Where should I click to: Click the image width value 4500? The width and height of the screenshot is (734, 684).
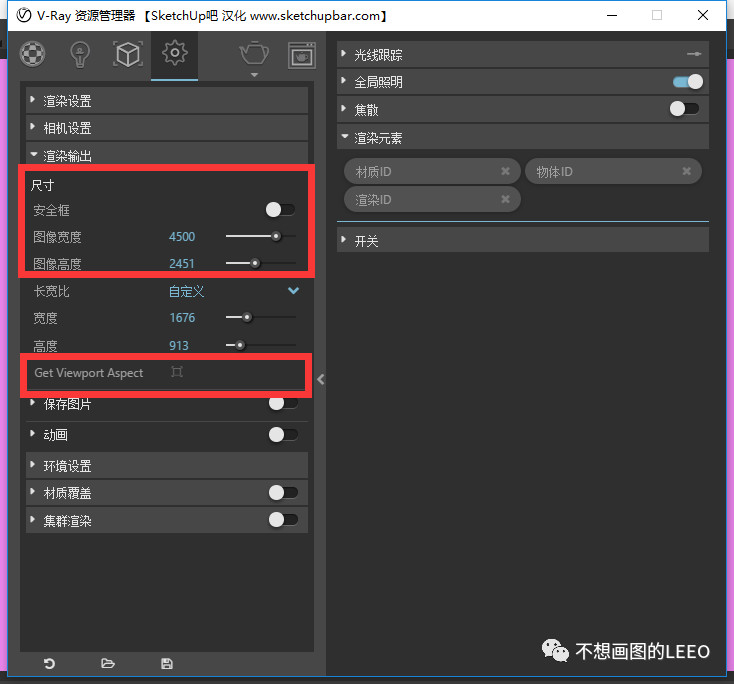tap(182, 236)
